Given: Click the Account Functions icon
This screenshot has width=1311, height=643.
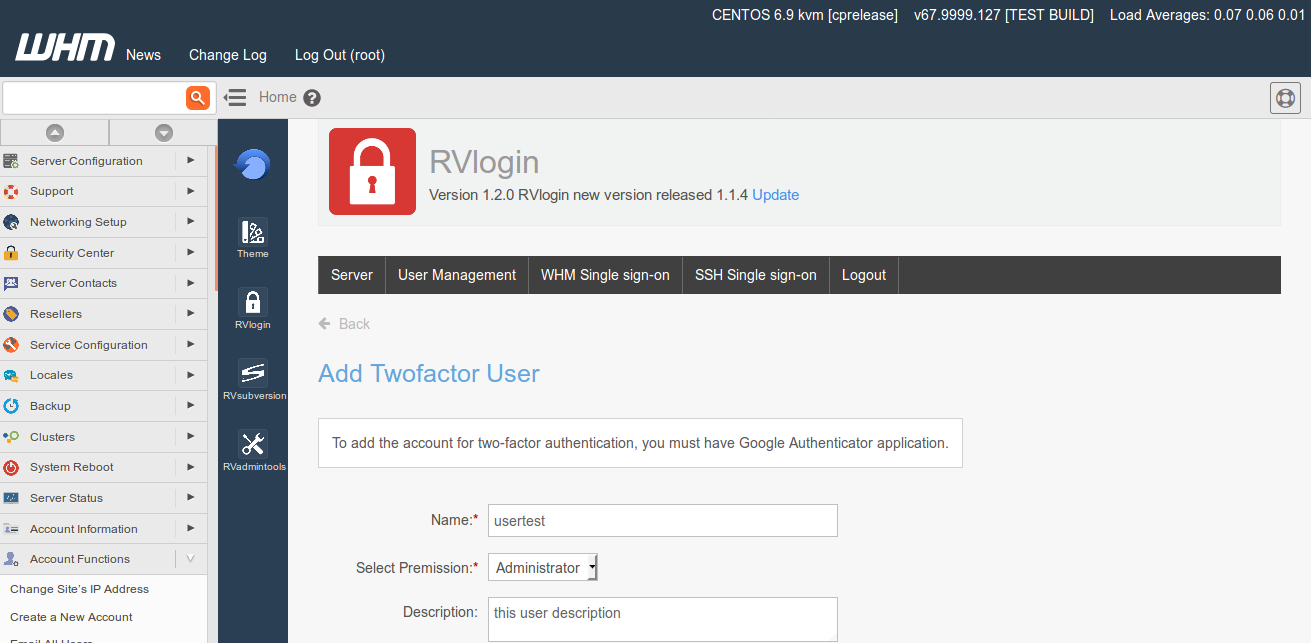Looking at the screenshot, I should click(11, 559).
